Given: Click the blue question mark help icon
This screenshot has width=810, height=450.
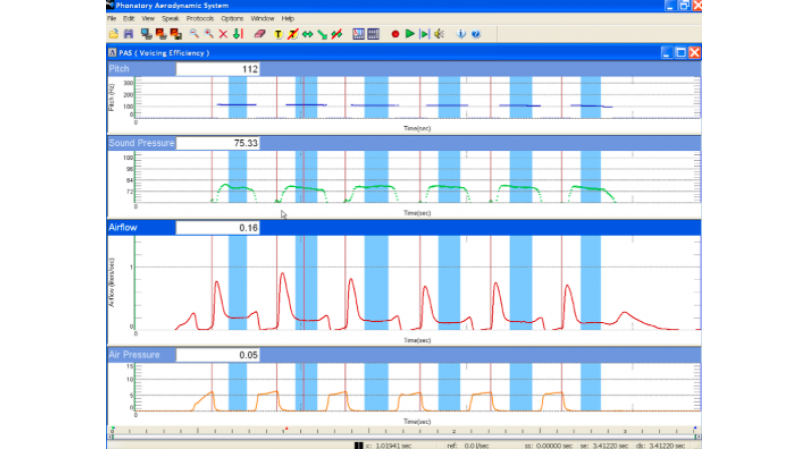Looking at the screenshot, I should click(x=475, y=34).
